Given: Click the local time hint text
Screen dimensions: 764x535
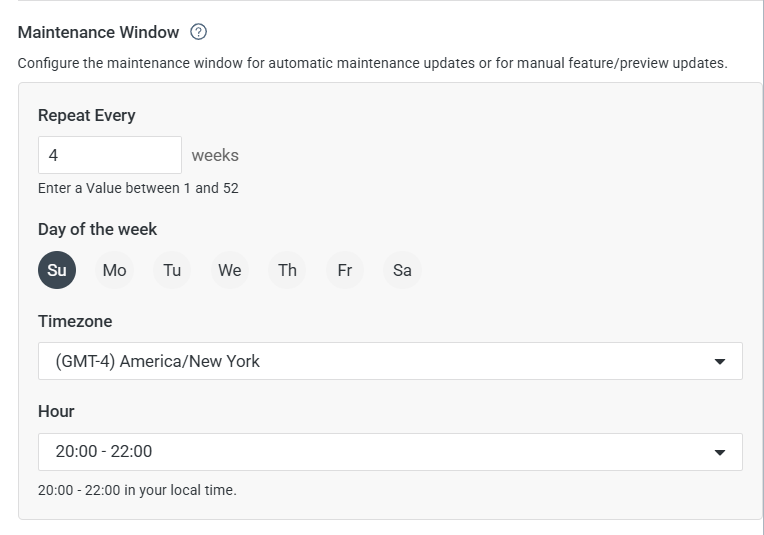Looking at the screenshot, I should pos(137,490).
